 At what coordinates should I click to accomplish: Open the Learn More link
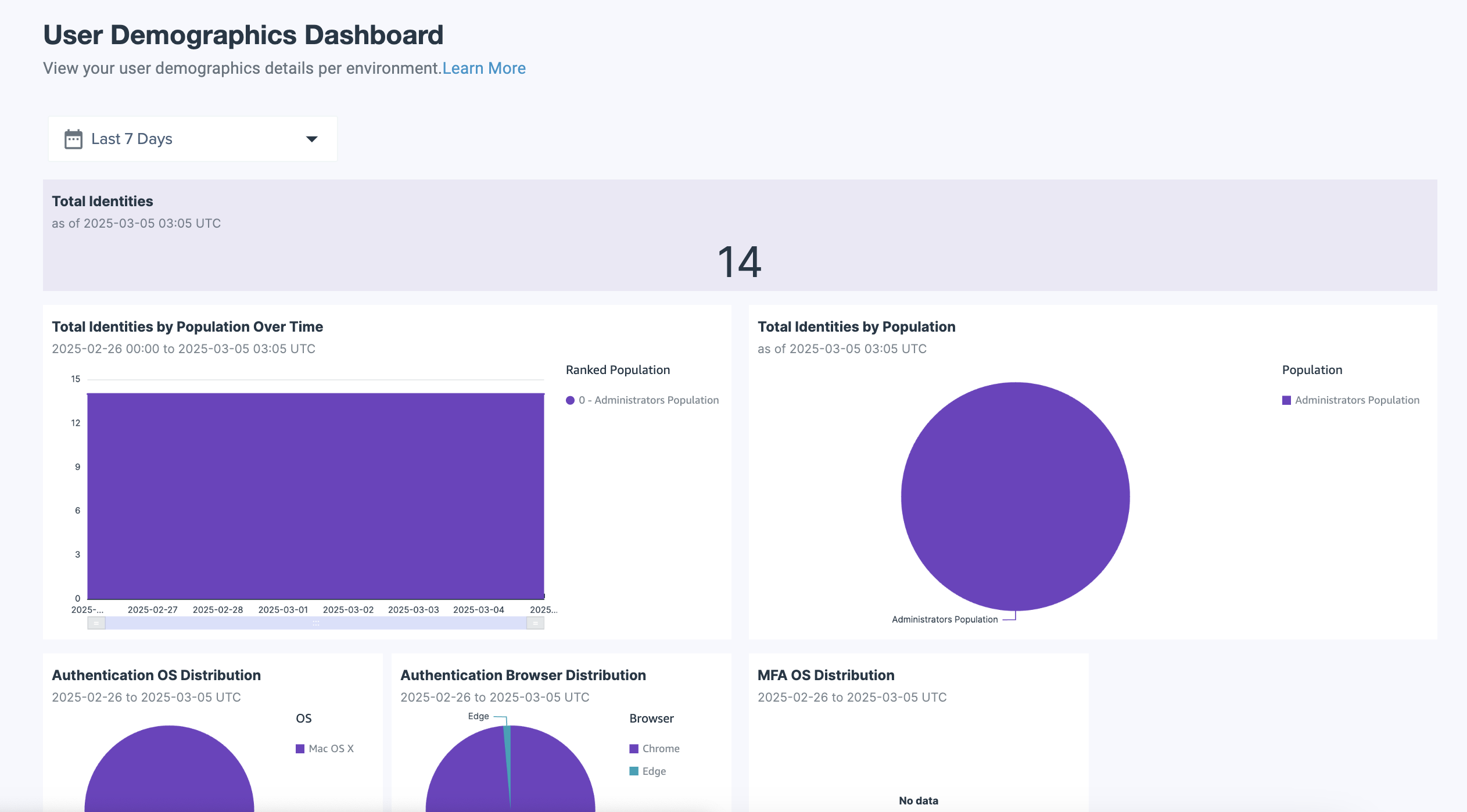(484, 69)
